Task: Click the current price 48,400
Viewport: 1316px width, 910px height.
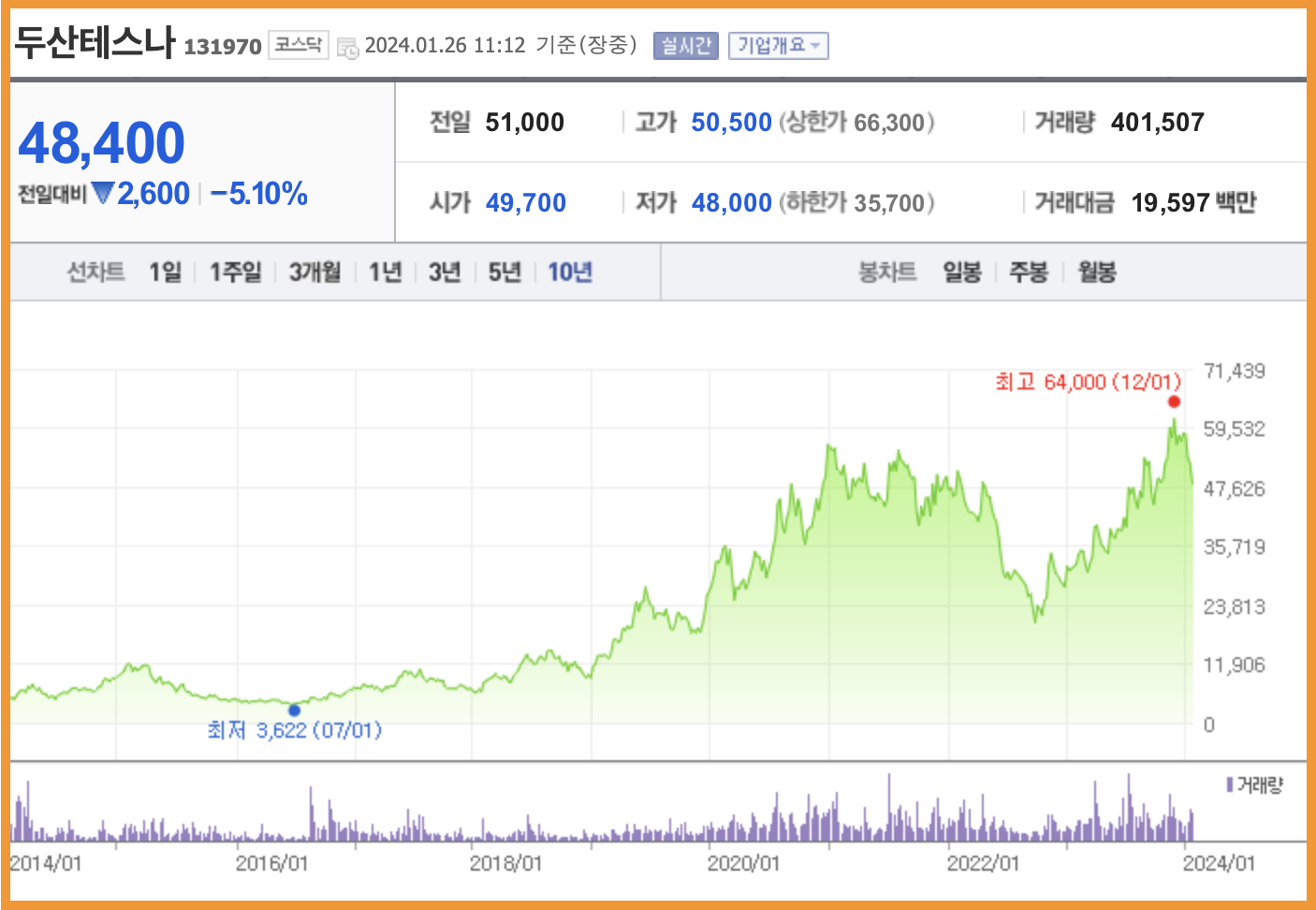Action: tap(101, 142)
